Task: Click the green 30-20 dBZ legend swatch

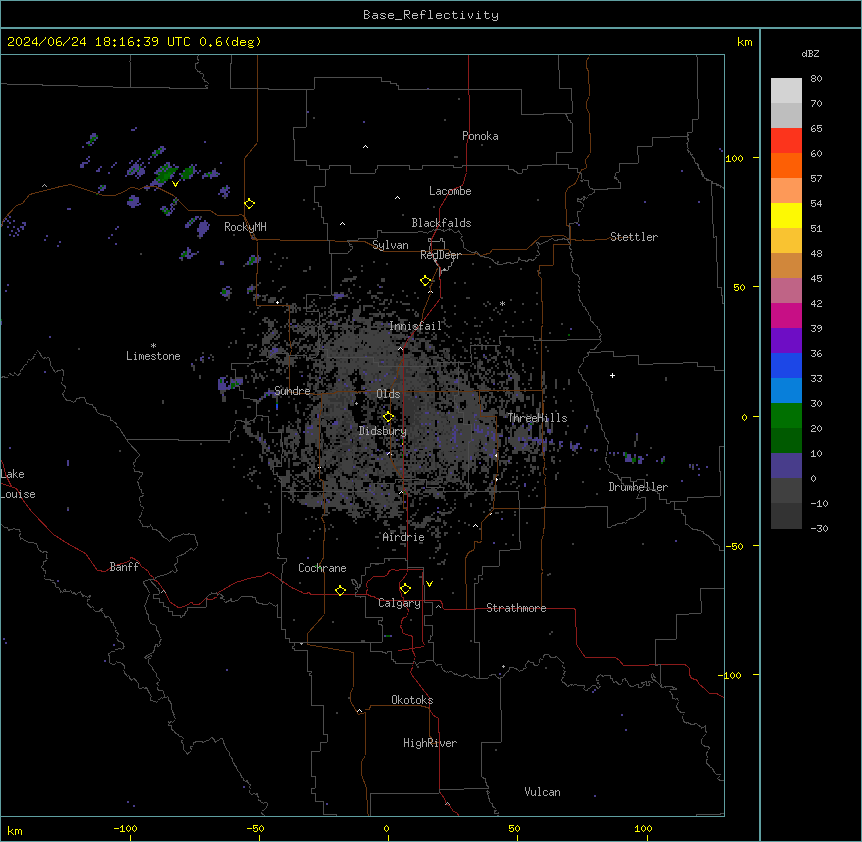Action: (786, 416)
